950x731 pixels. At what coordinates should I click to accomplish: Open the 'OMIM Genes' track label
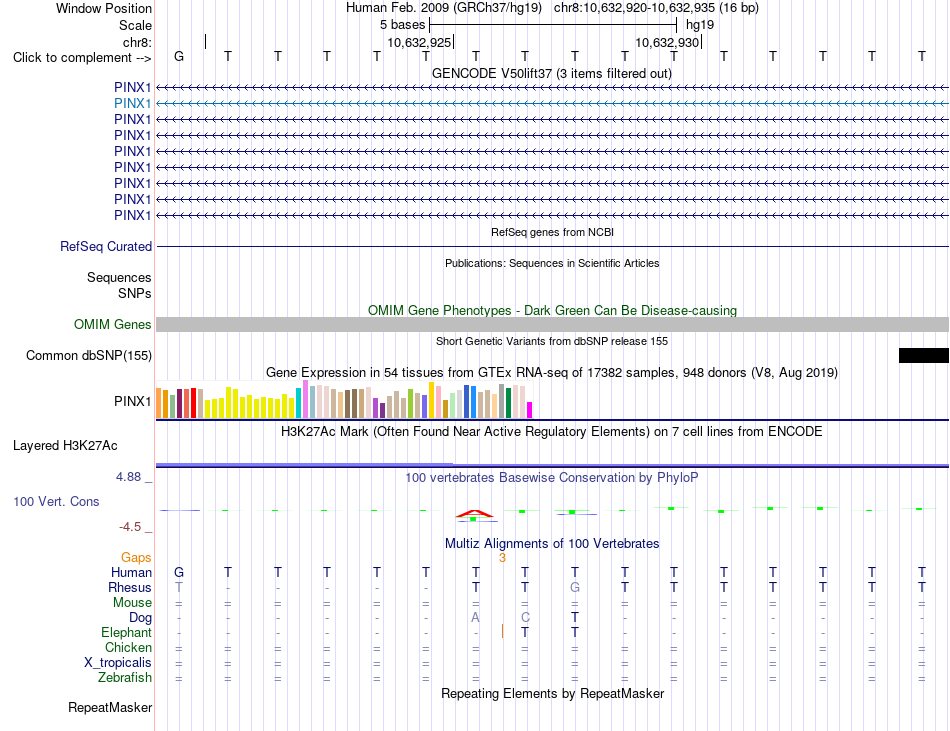pos(112,325)
